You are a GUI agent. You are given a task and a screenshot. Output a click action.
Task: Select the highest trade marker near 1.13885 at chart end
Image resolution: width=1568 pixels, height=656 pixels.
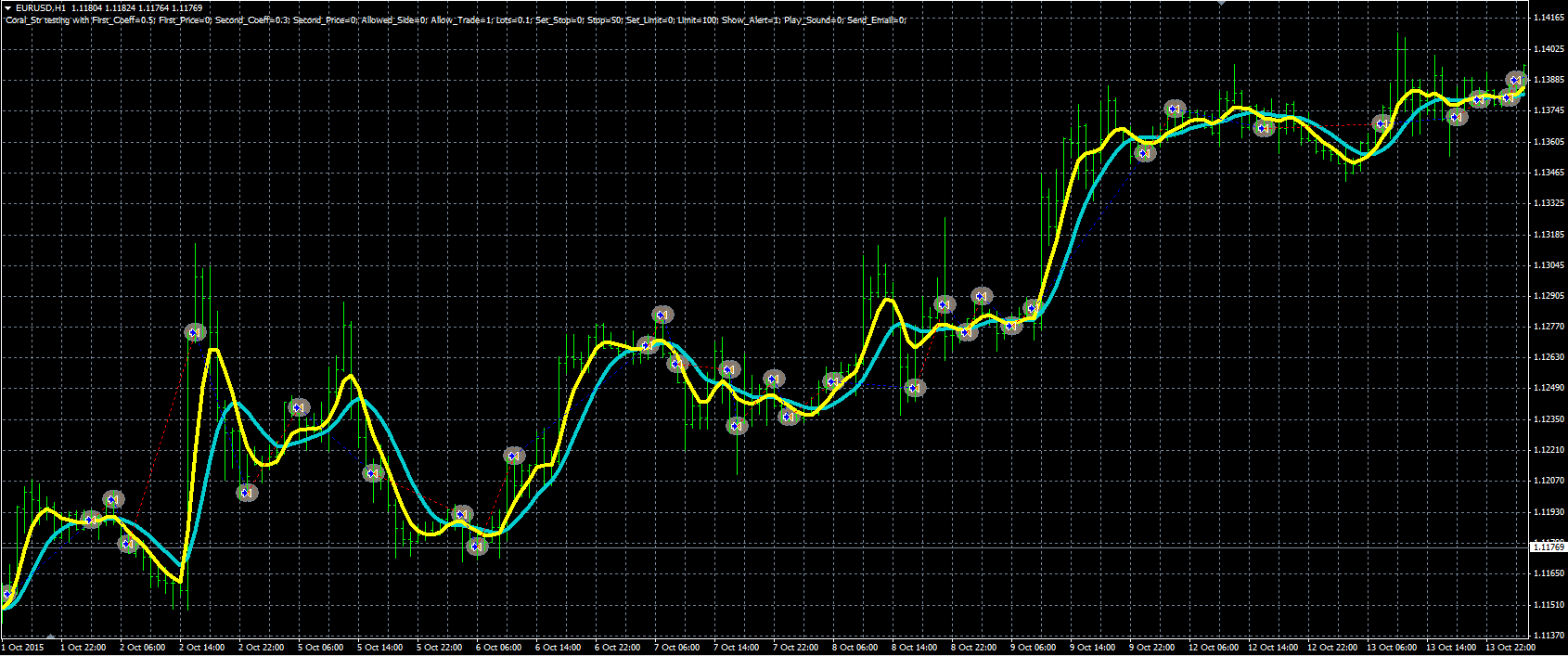[x=1516, y=80]
